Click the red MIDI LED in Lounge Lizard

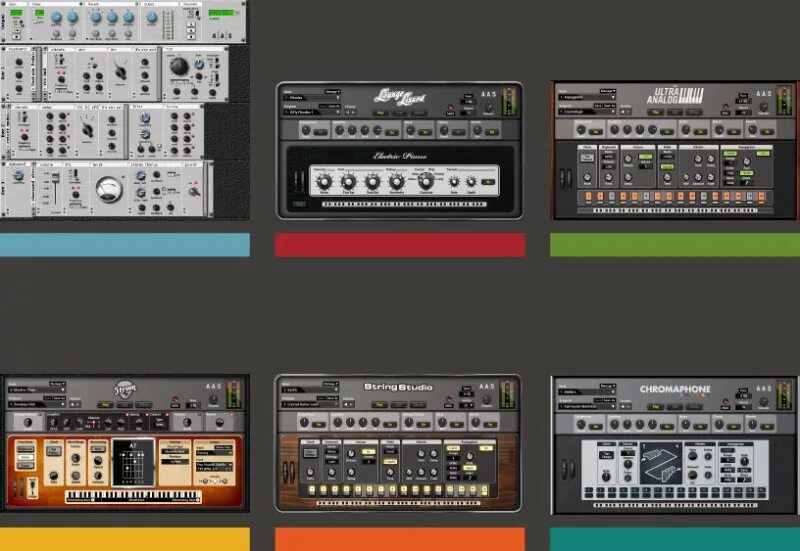coord(451,107)
